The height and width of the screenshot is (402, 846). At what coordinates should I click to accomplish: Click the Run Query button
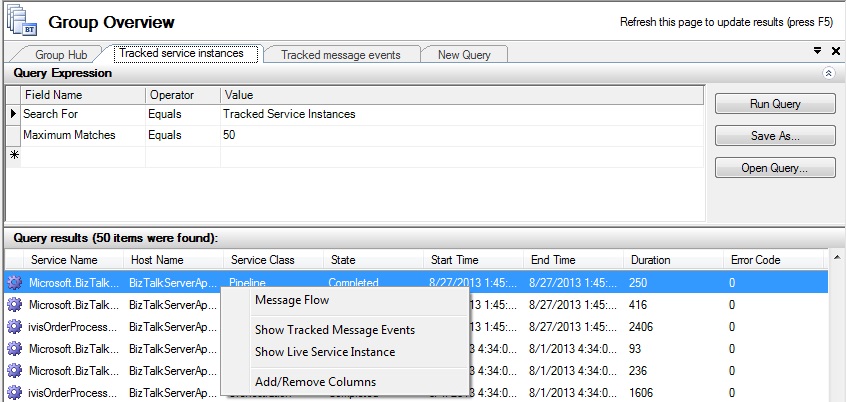[775, 104]
